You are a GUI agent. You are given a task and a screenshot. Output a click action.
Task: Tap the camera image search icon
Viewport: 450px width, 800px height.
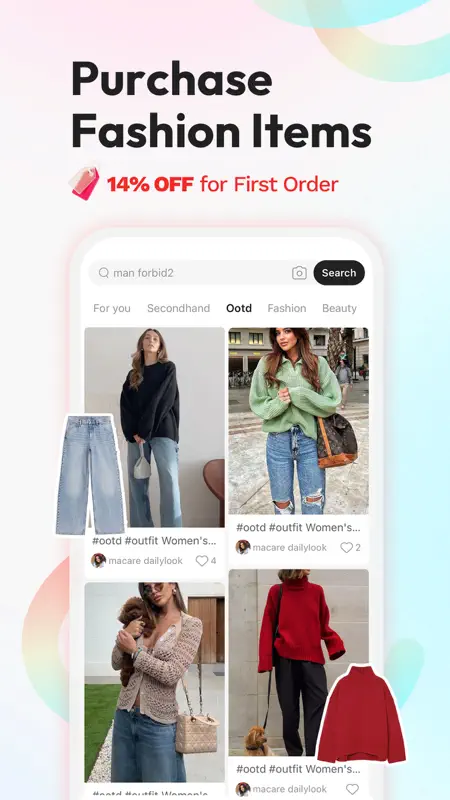pos(299,273)
